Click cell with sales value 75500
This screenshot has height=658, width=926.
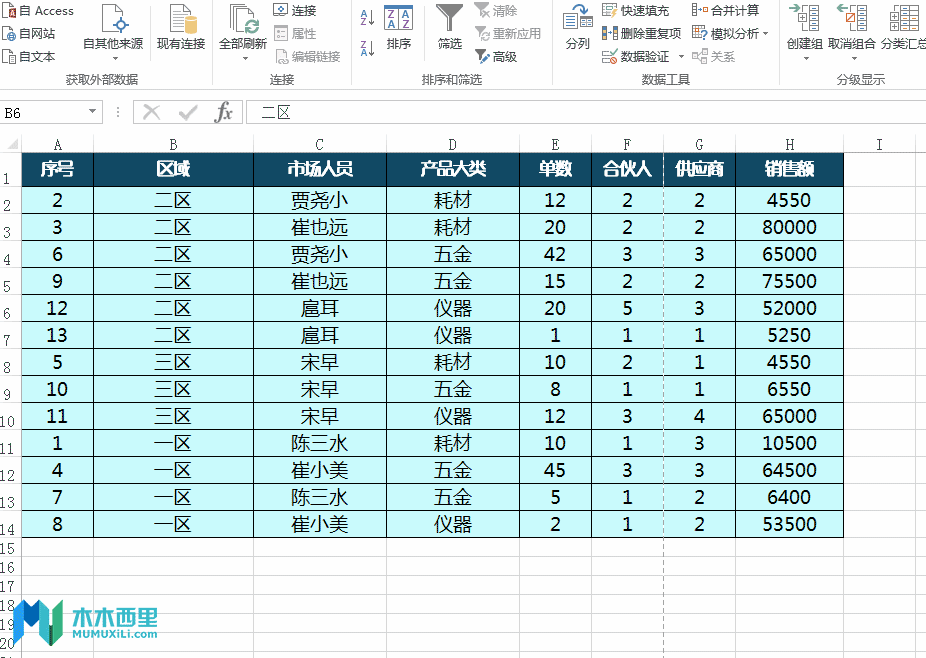point(790,281)
